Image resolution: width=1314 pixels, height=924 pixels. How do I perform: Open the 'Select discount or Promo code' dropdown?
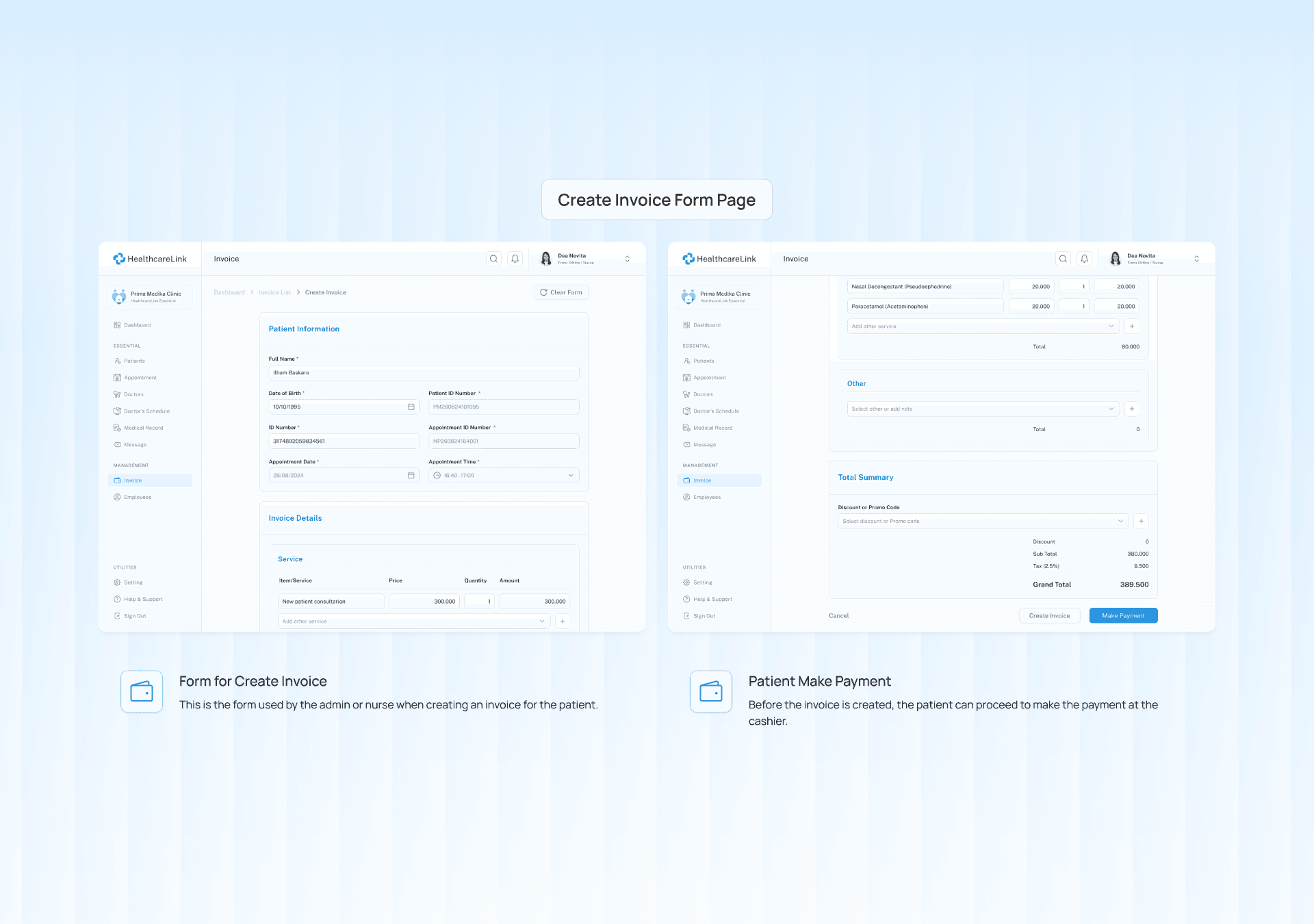(x=983, y=521)
